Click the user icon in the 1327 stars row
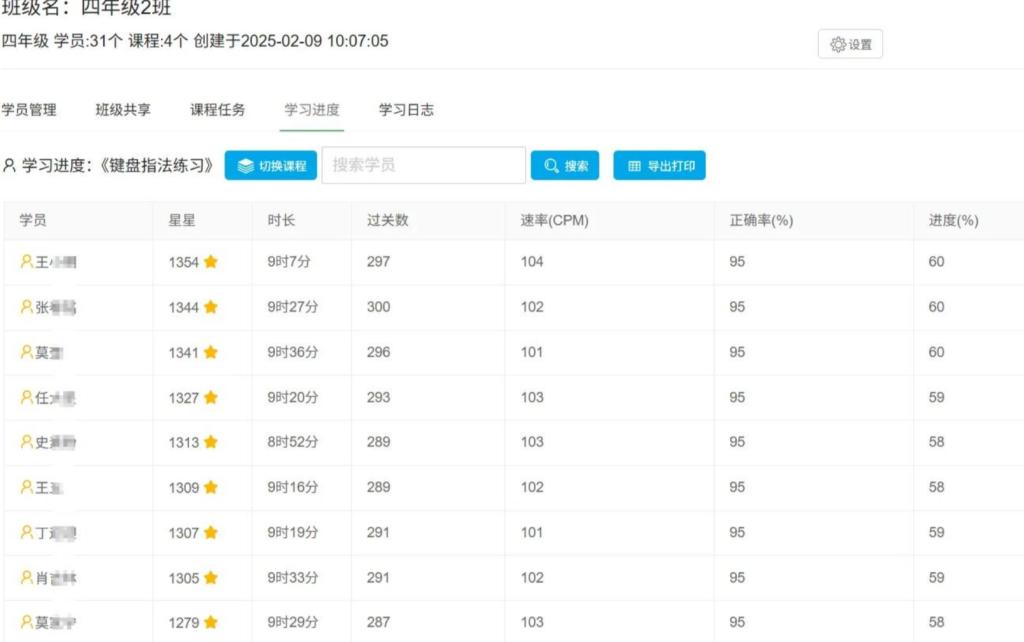The height and width of the screenshot is (642, 1024). (27, 398)
